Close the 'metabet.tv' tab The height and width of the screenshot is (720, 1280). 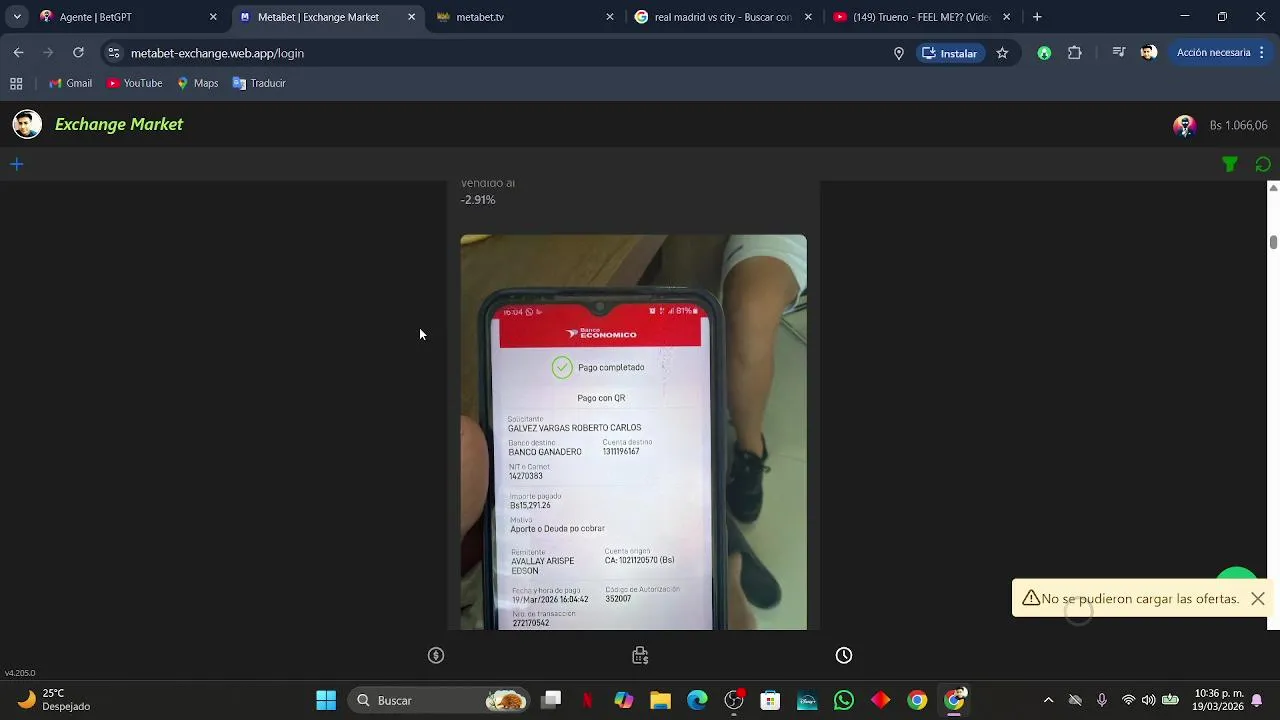[x=610, y=17]
